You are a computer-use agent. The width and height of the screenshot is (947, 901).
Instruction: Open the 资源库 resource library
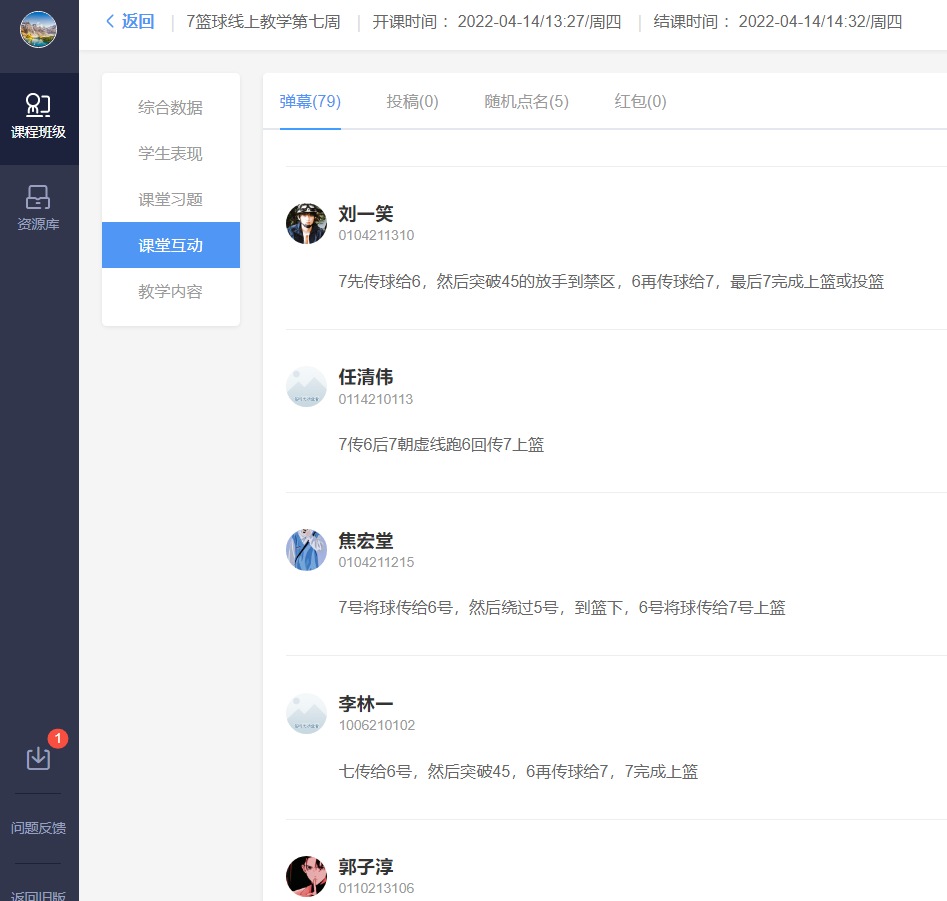click(38, 208)
